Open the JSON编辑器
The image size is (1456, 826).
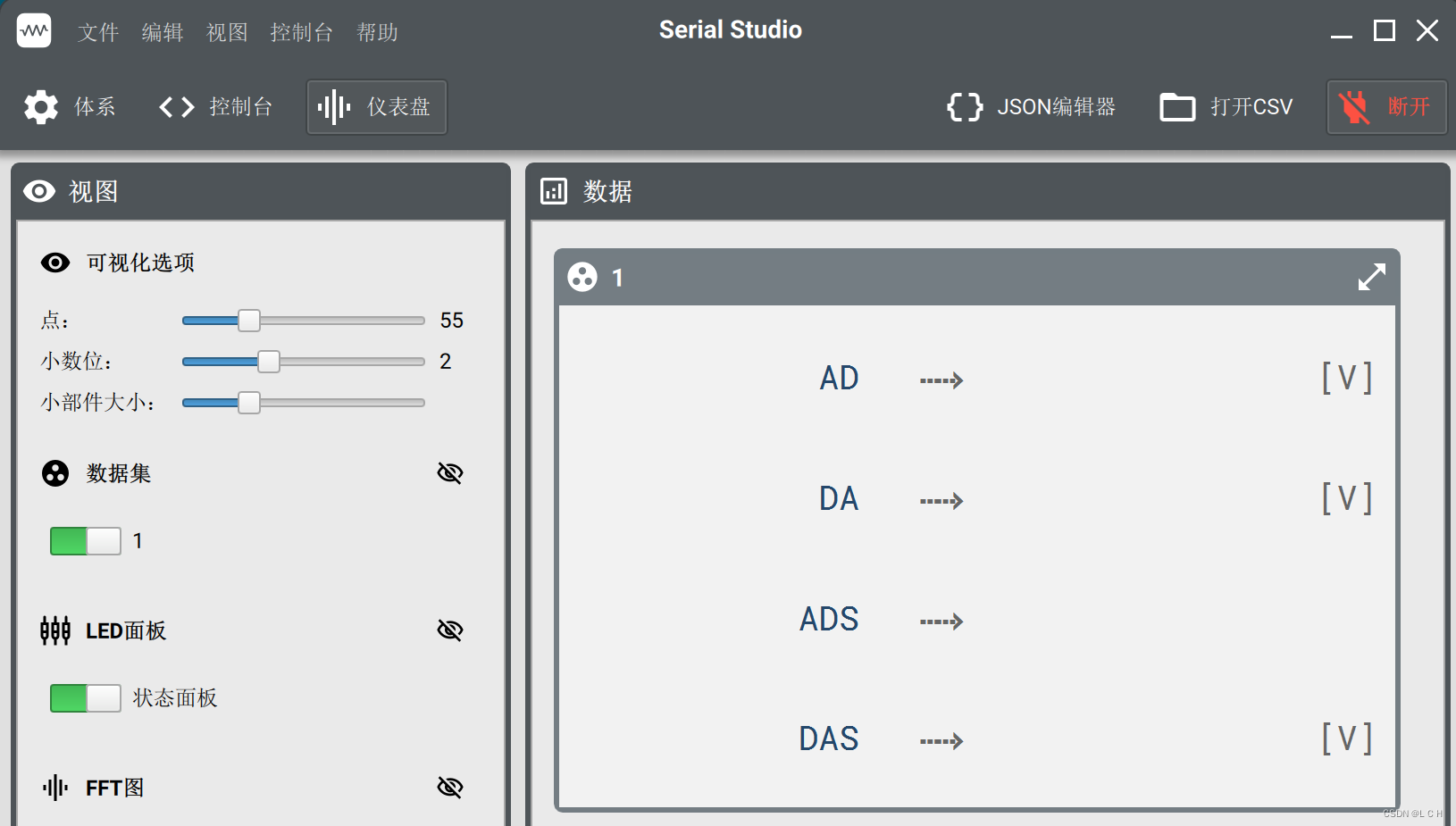(x=1031, y=107)
